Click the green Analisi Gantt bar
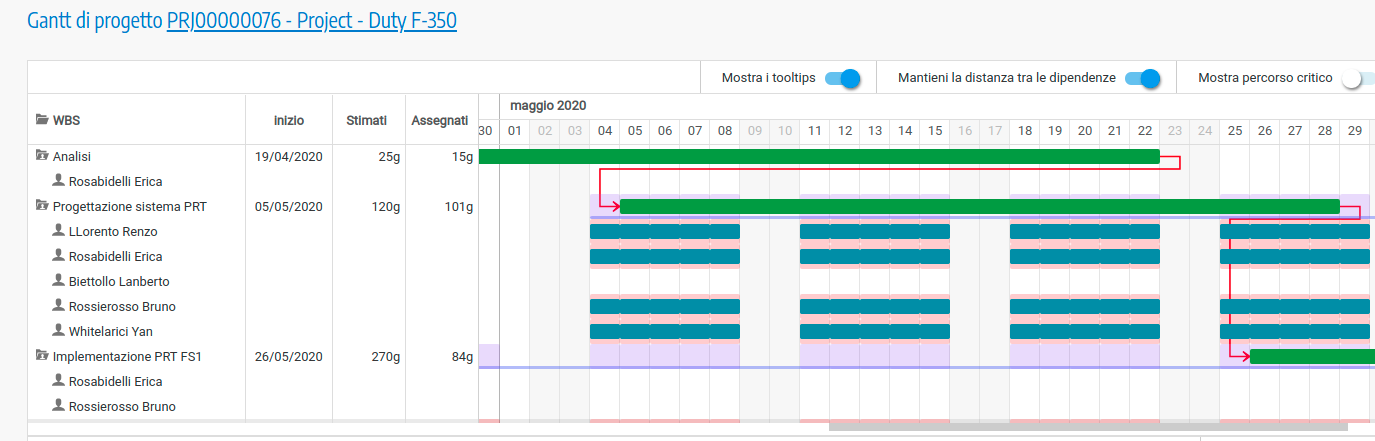This screenshot has width=1375, height=441. pos(818,156)
